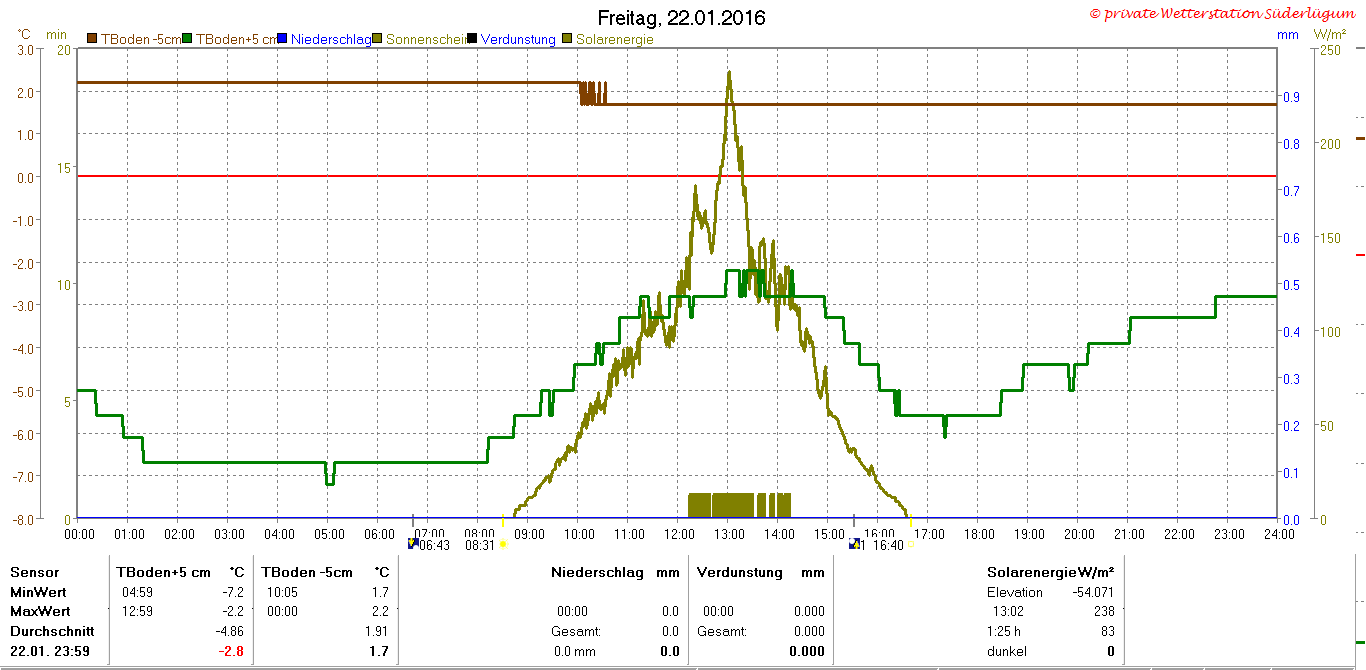The image size is (1366, 670).
Task: Select the Verdunstung legend label
Action: click(518, 39)
